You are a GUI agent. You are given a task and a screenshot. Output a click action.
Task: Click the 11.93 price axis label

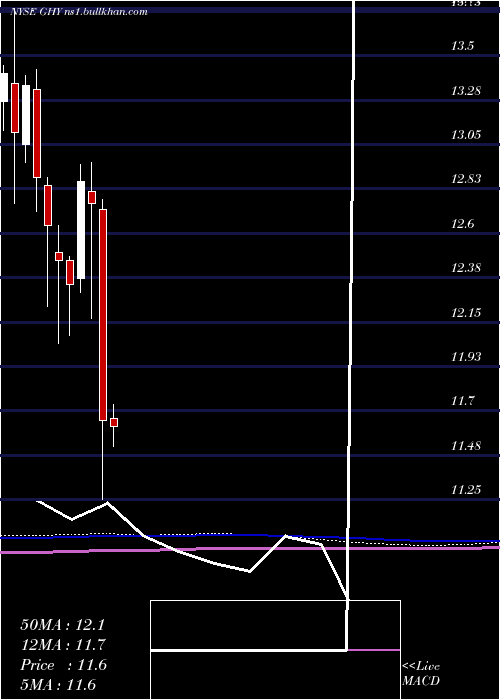pos(466,356)
